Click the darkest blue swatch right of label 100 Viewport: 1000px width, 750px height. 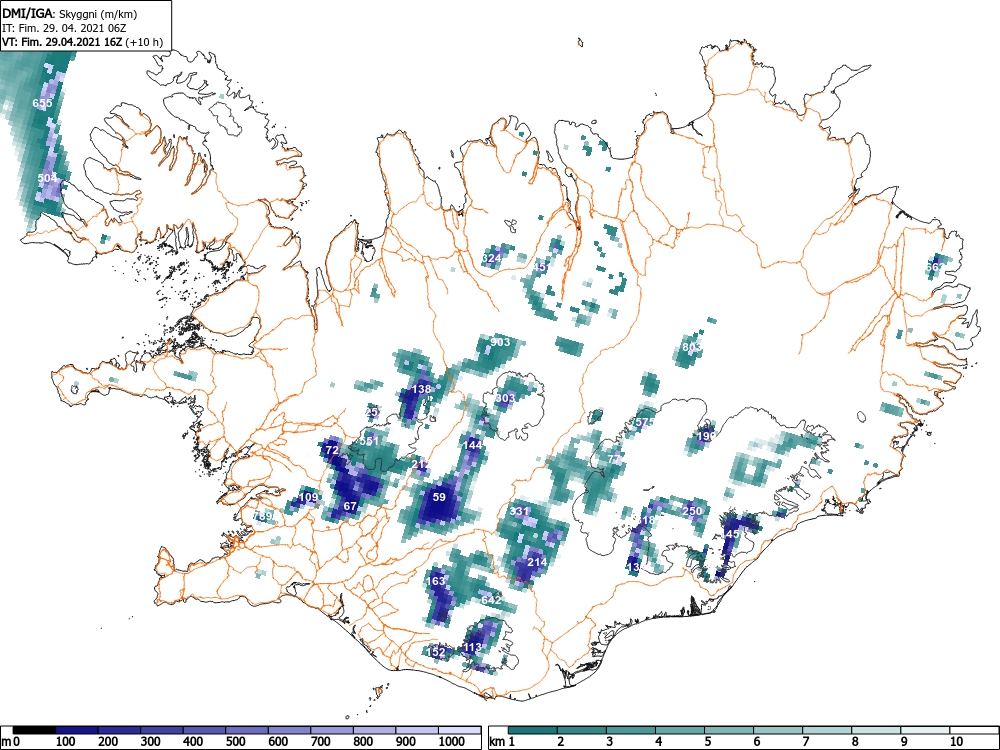click(x=77, y=730)
